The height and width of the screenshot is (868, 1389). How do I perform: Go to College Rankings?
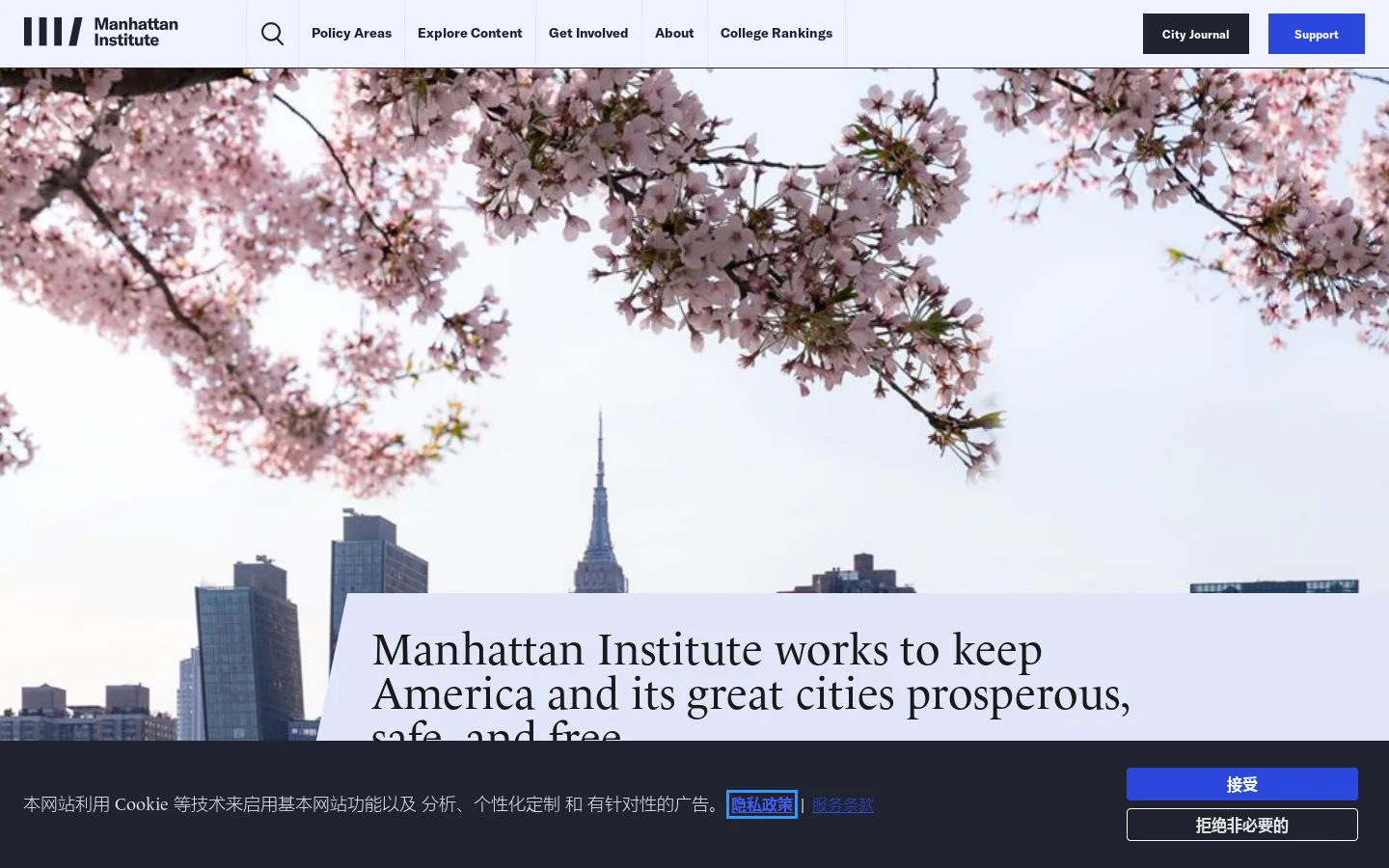776,33
